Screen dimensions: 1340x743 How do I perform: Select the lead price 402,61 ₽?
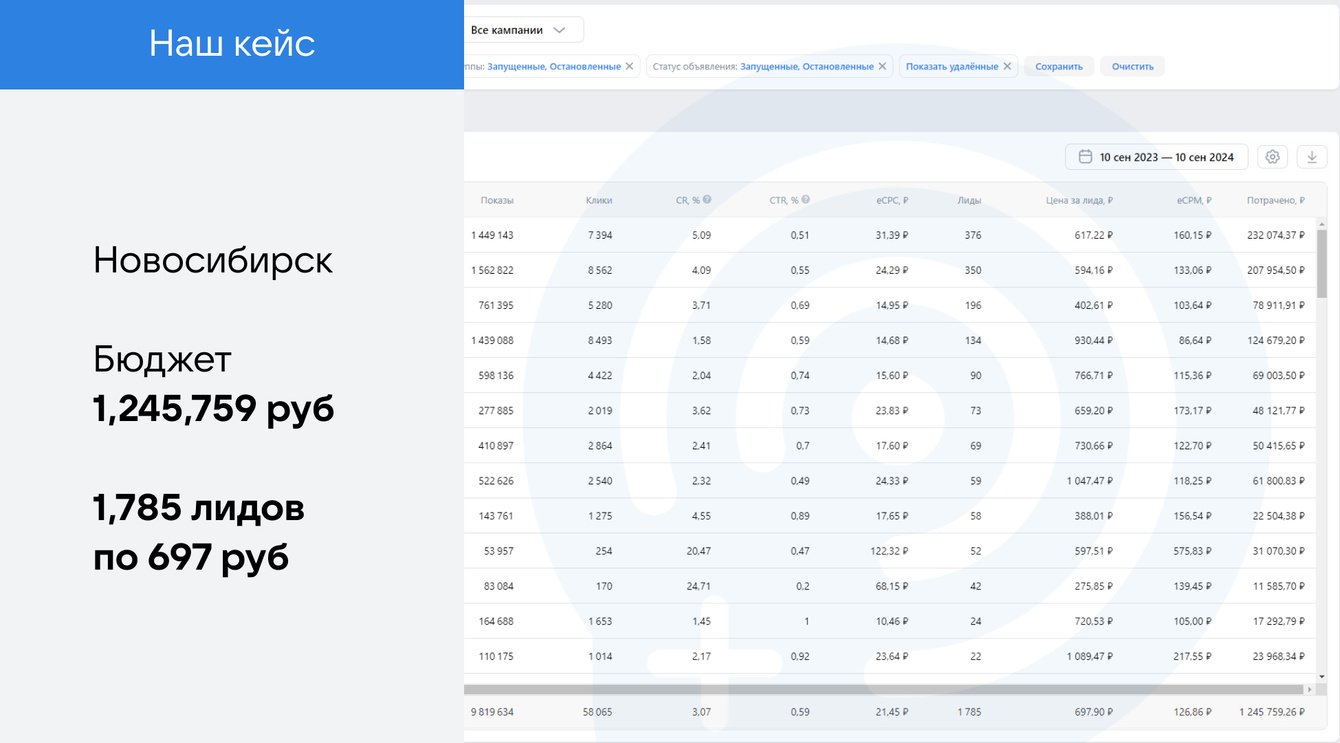(1092, 305)
